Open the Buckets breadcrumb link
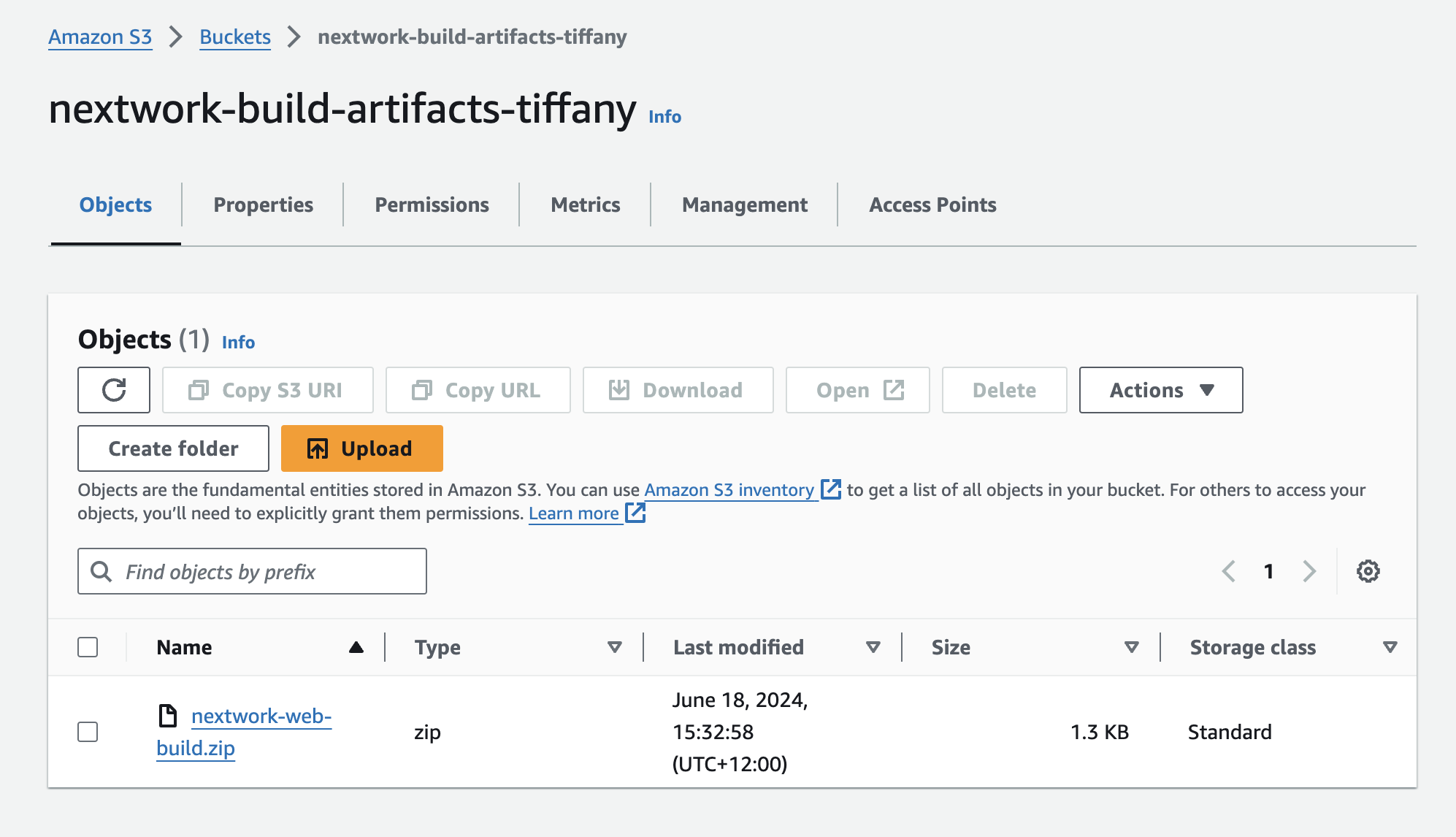The image size is (1456, 837). (x=235, y=37)
